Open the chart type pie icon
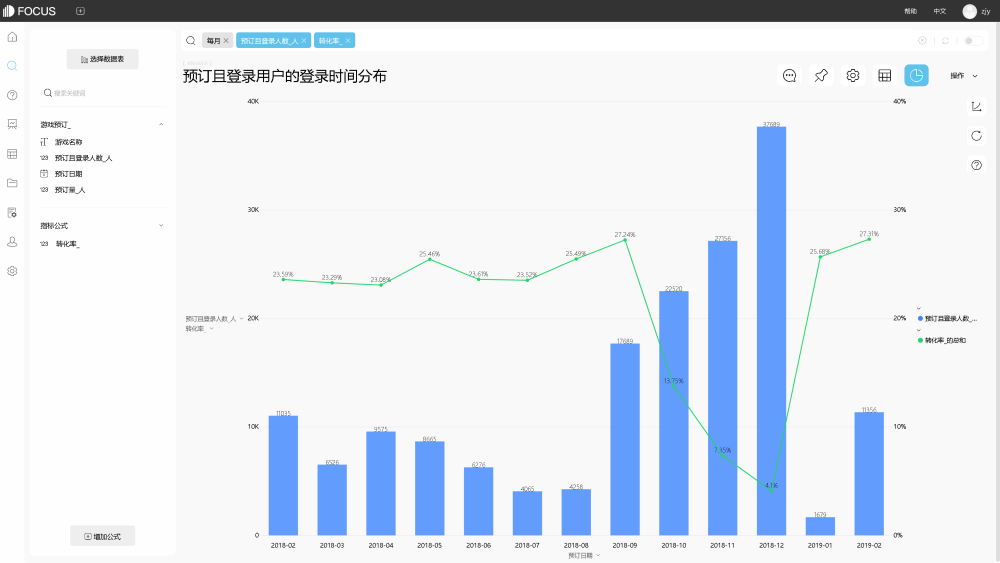This screenshot has height=563, width=1000. (916, 75)
